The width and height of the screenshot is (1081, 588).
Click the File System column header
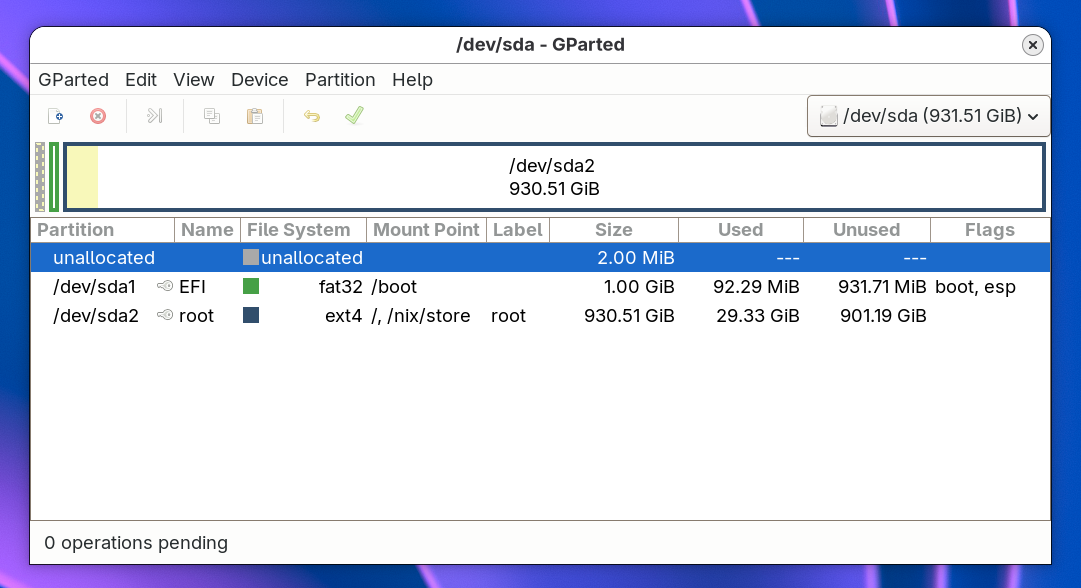[x=299, y=230]
